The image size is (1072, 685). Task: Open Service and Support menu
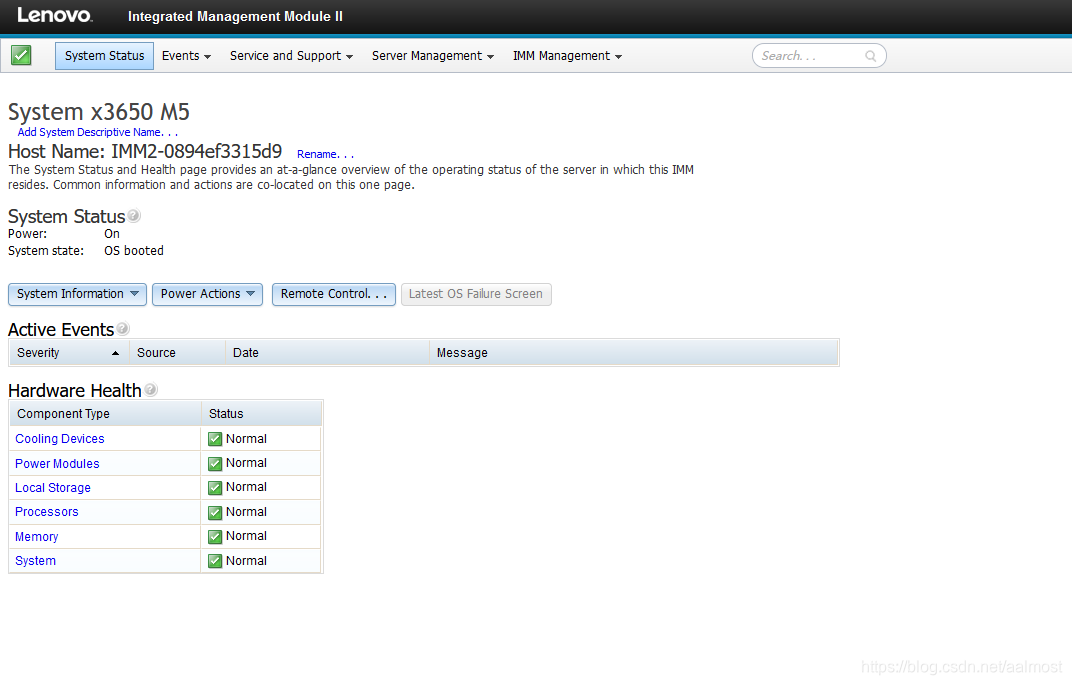click(291, 56)
